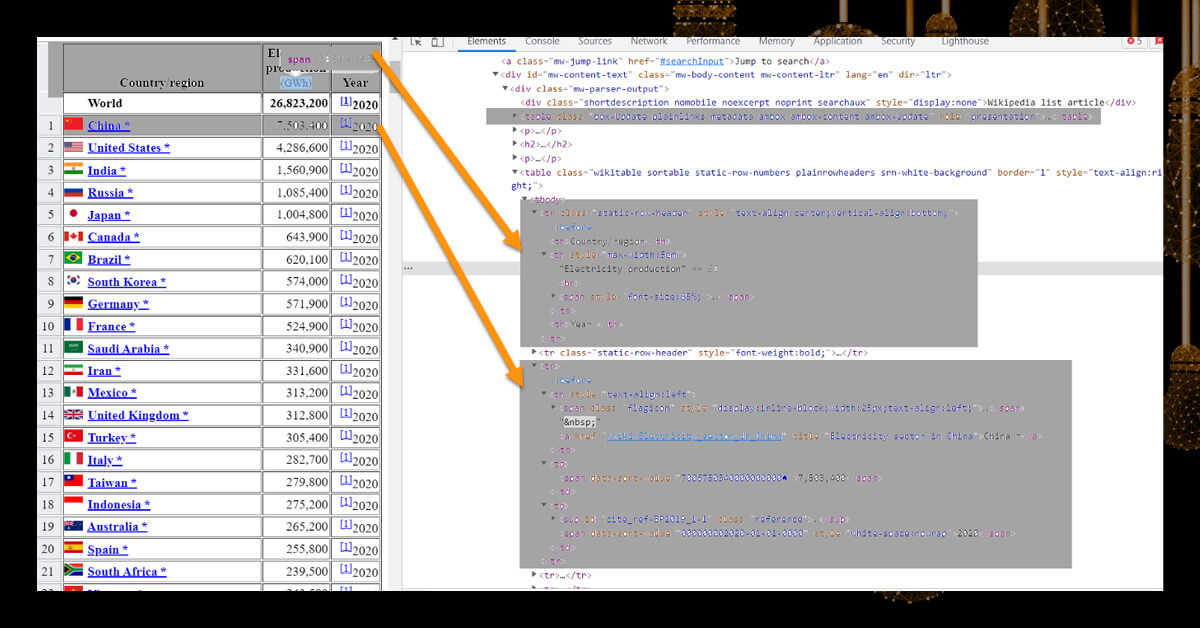
Task: Click the United States flag icon
Action: [73, 147]
